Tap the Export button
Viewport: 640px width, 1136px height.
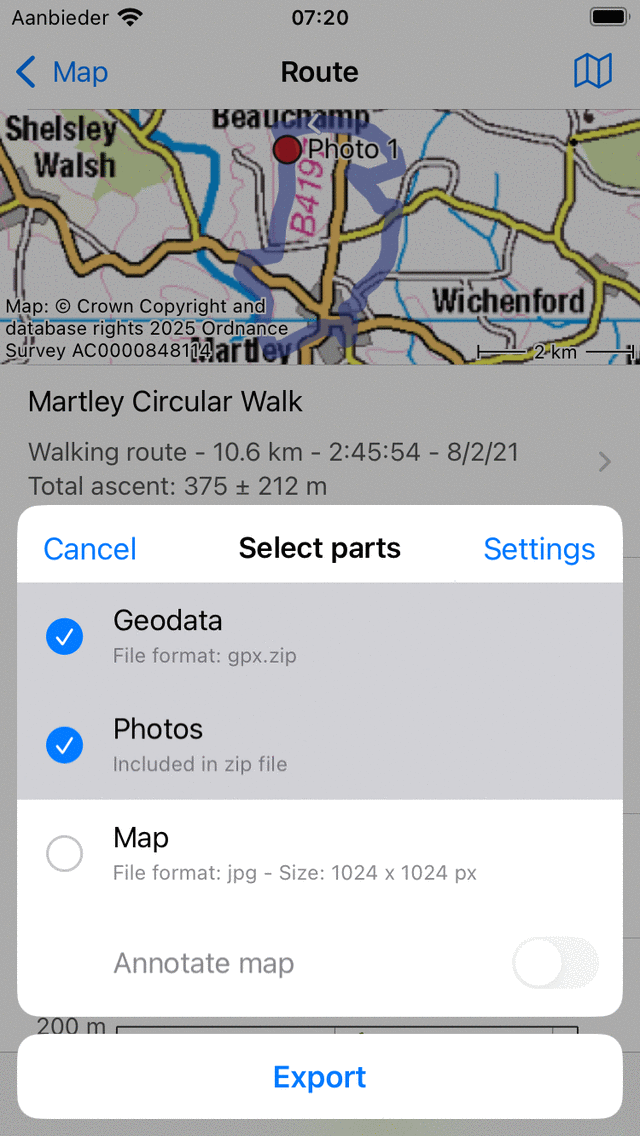[x=320, y=1077]
